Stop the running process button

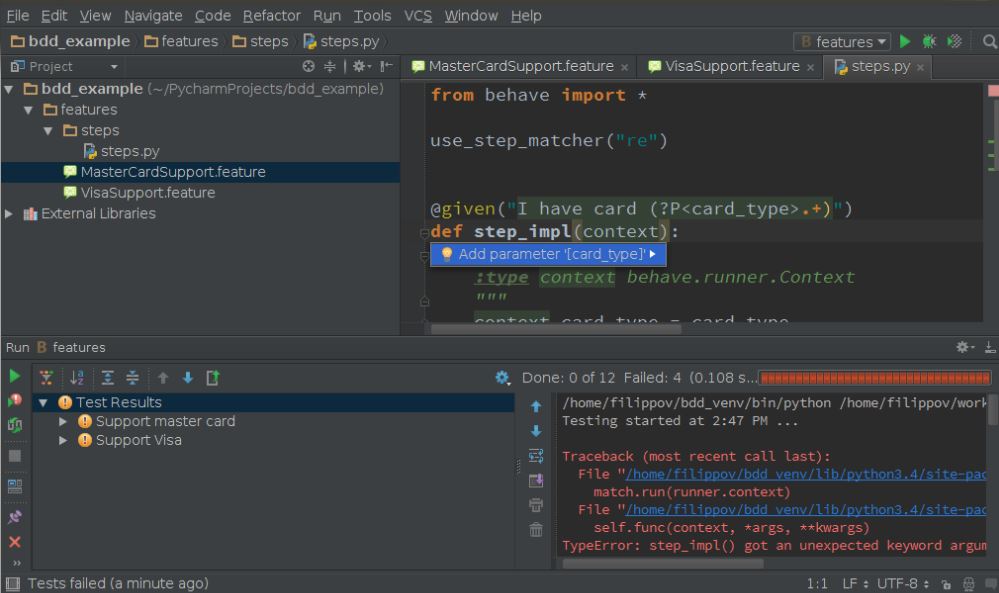click(15, 456)
